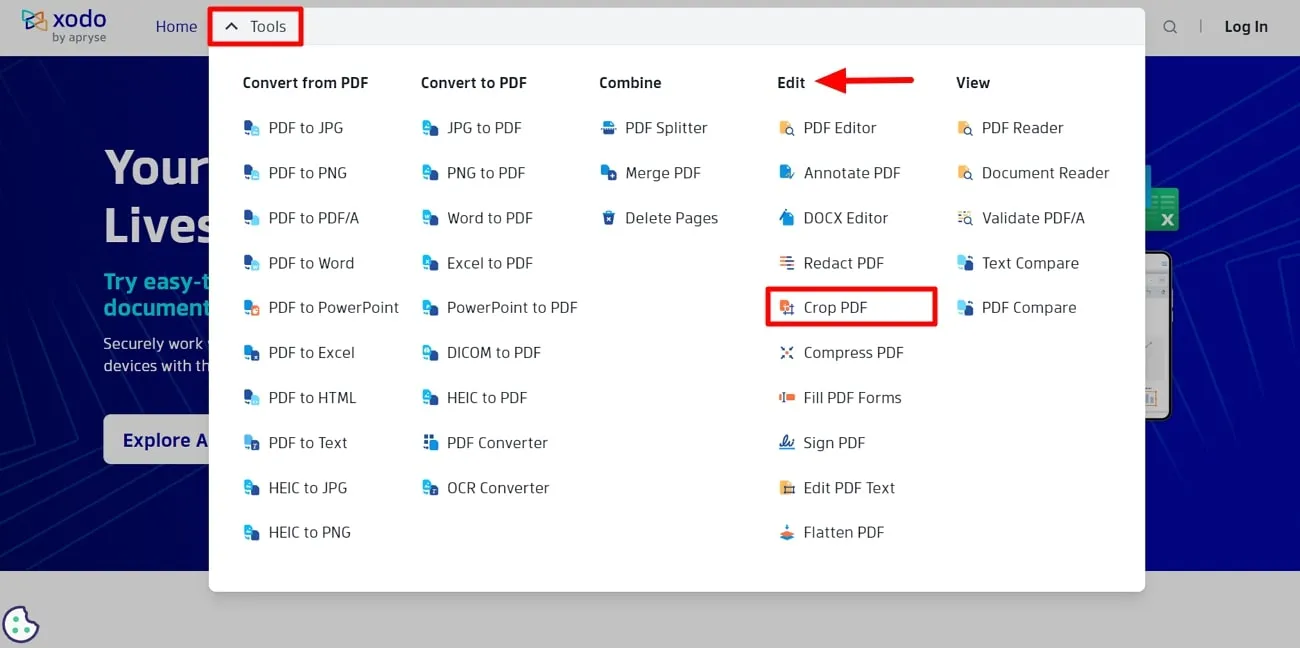Select Home in the navigation bar
The width and height of the screenshot is (1300, 648).
point(176,27)
